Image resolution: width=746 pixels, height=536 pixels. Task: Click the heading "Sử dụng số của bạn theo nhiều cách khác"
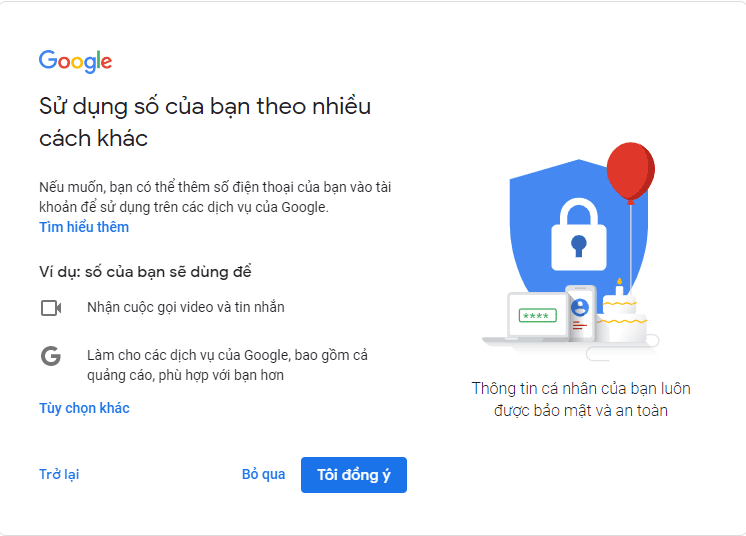point(205,122)
